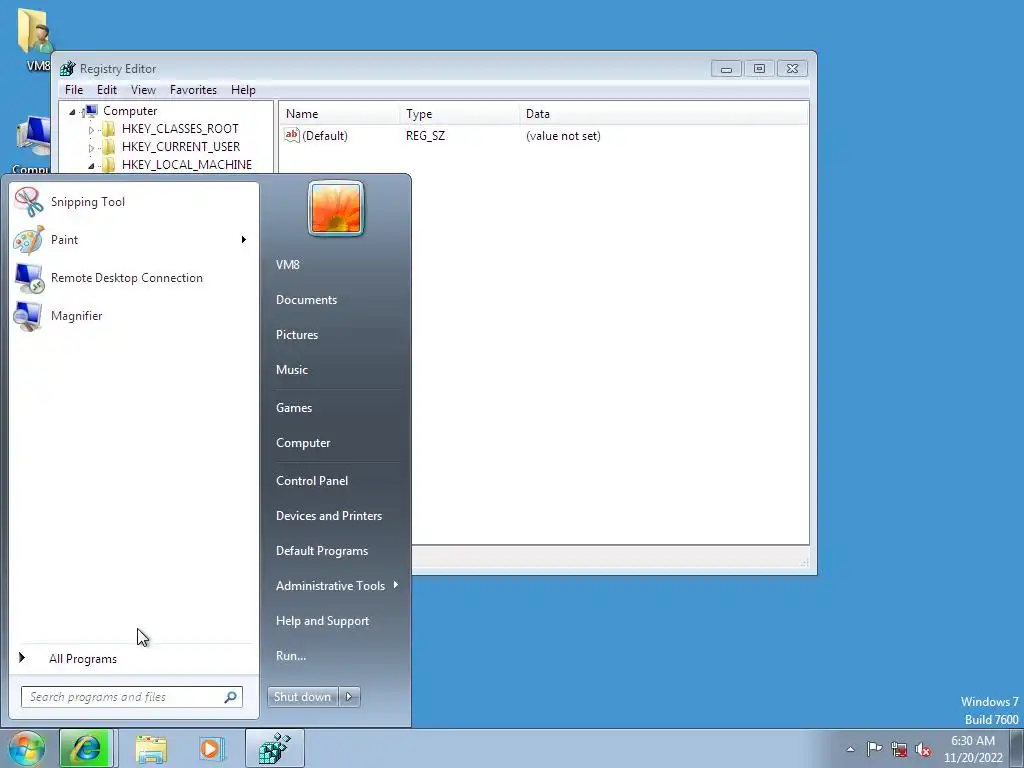Show All Programs list
This screenshot has height=768, width=1024.
click(83, 658)
